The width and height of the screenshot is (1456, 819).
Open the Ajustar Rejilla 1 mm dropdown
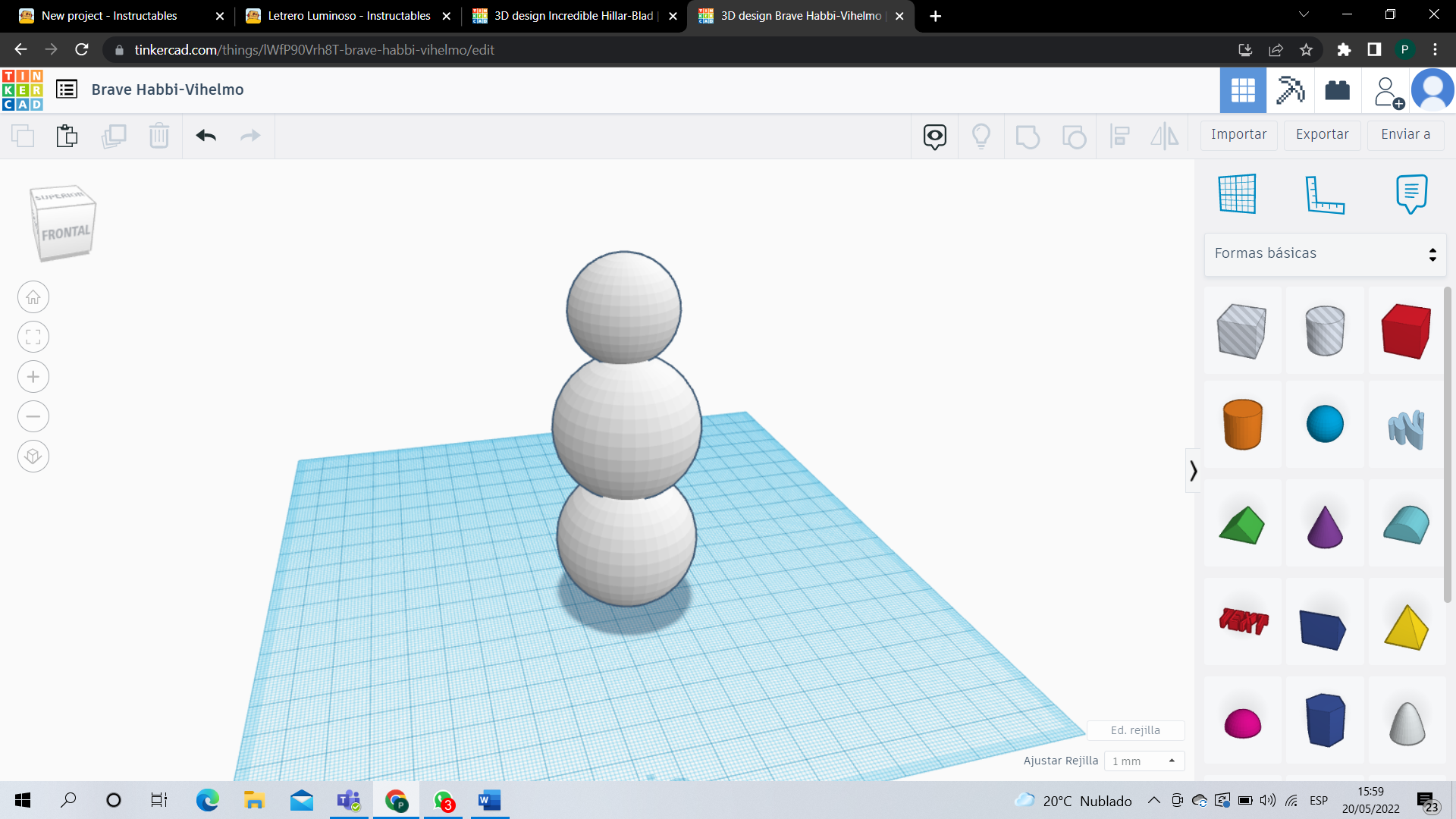point(1144,761)
